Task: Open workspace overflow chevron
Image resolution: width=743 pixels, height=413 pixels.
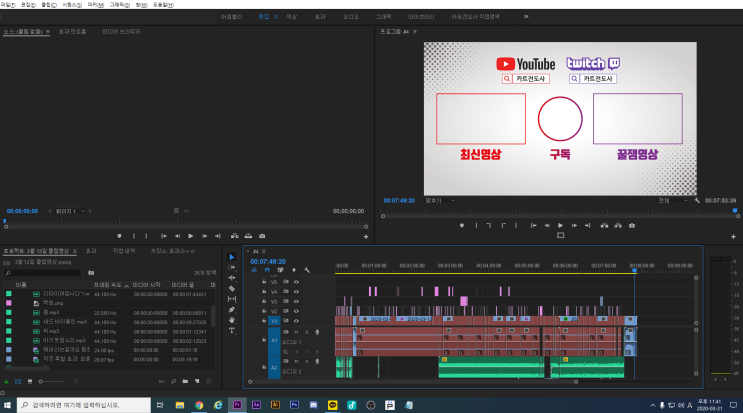Action: click(x=526, y=17)
